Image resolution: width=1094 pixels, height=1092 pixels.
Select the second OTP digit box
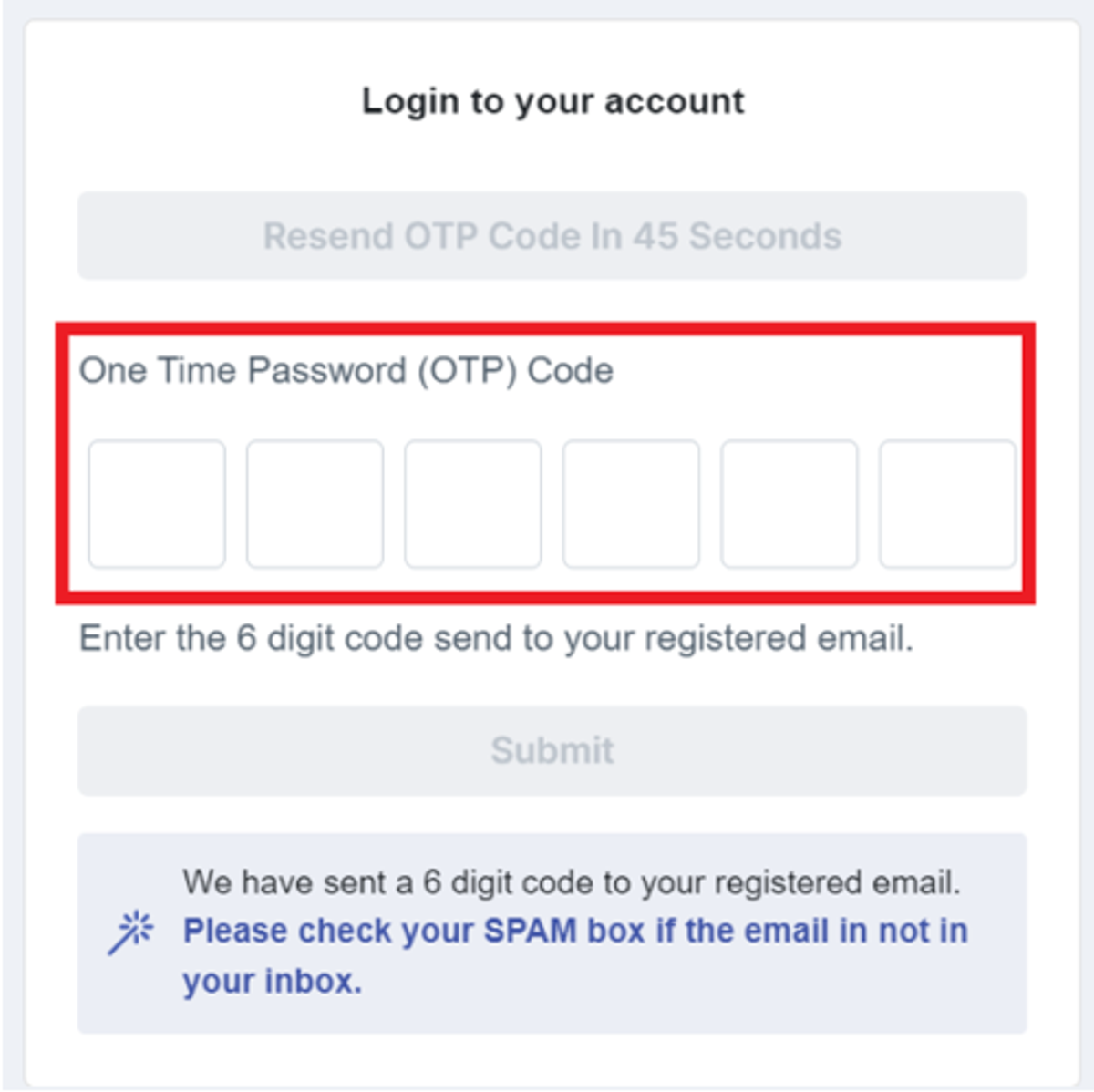tap(315, 503)
